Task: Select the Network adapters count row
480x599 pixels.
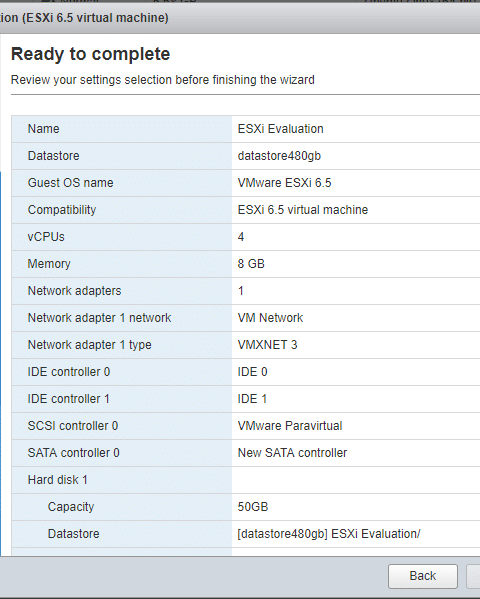Action: 246,291
